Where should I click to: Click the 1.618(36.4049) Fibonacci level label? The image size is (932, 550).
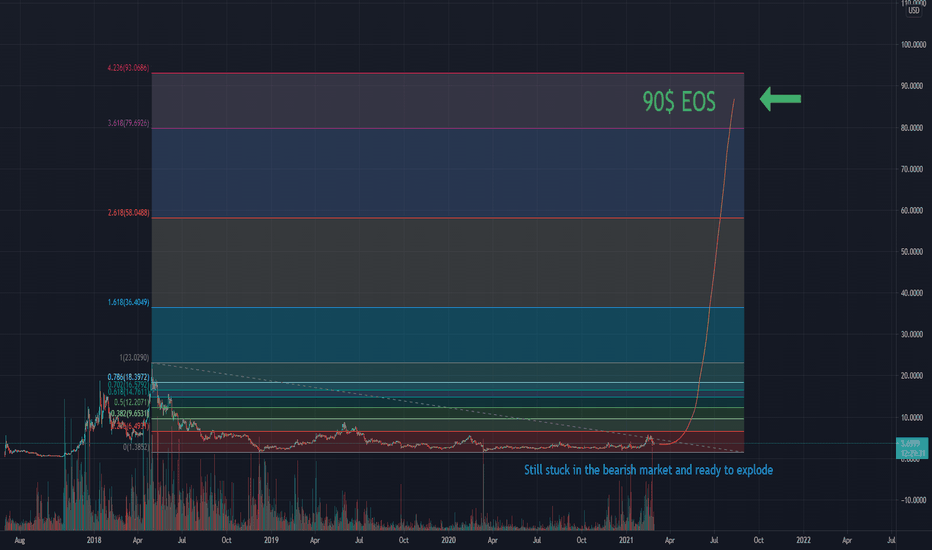(x=128, y=302)
